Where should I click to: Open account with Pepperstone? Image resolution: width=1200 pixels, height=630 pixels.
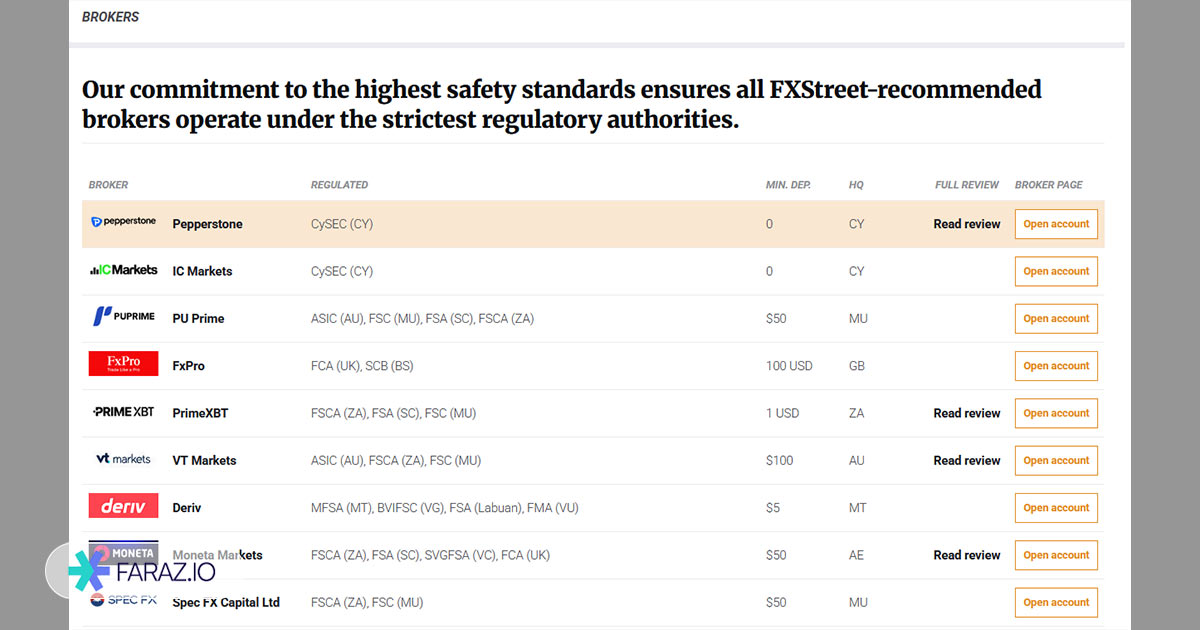[1056, 224]
